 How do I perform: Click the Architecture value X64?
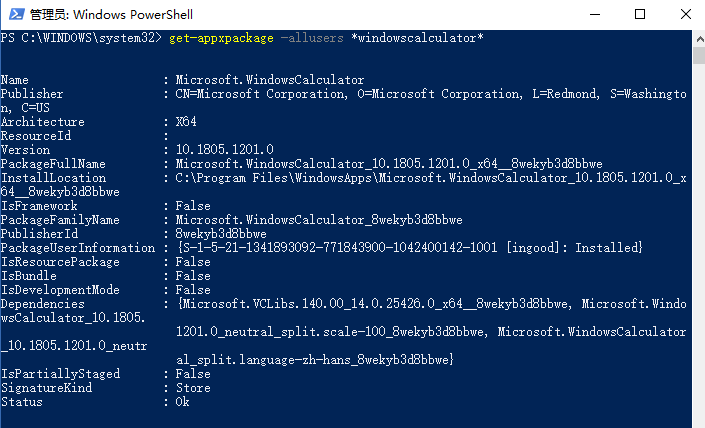[x=186, y=121]
